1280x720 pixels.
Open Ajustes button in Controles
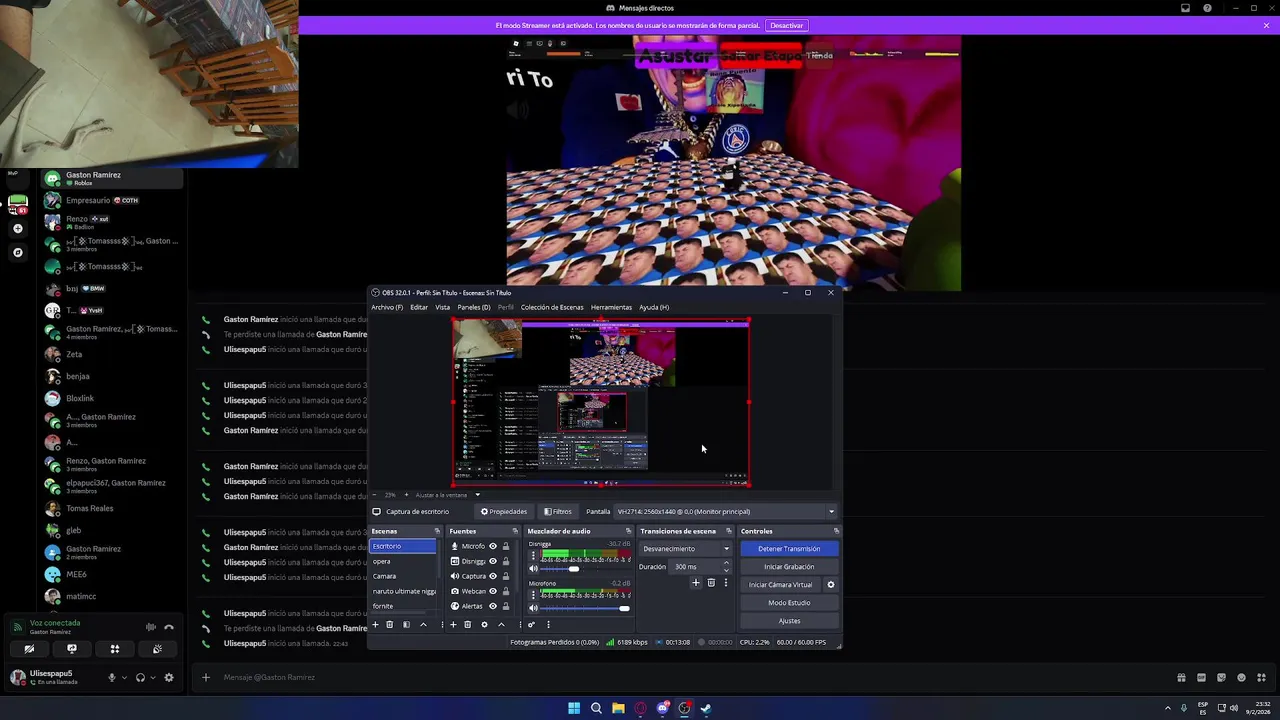[789, 621]
